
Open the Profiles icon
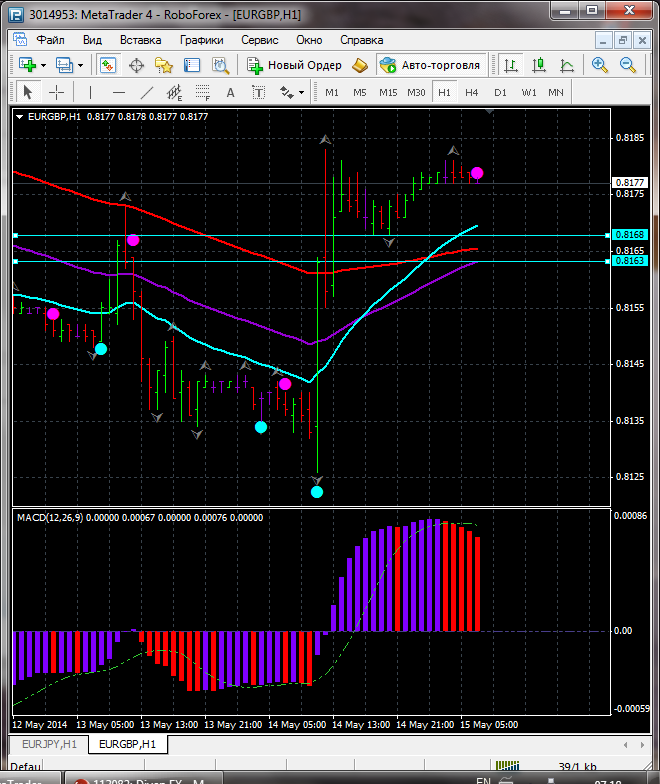[64, 65]
